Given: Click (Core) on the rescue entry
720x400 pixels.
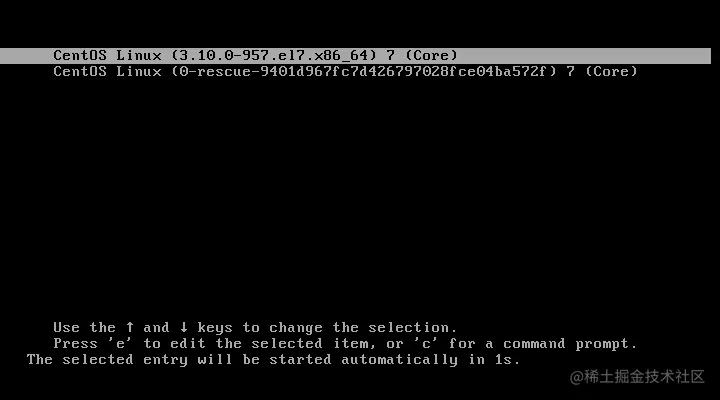Looking at the screenshot, I should point(612,72).
